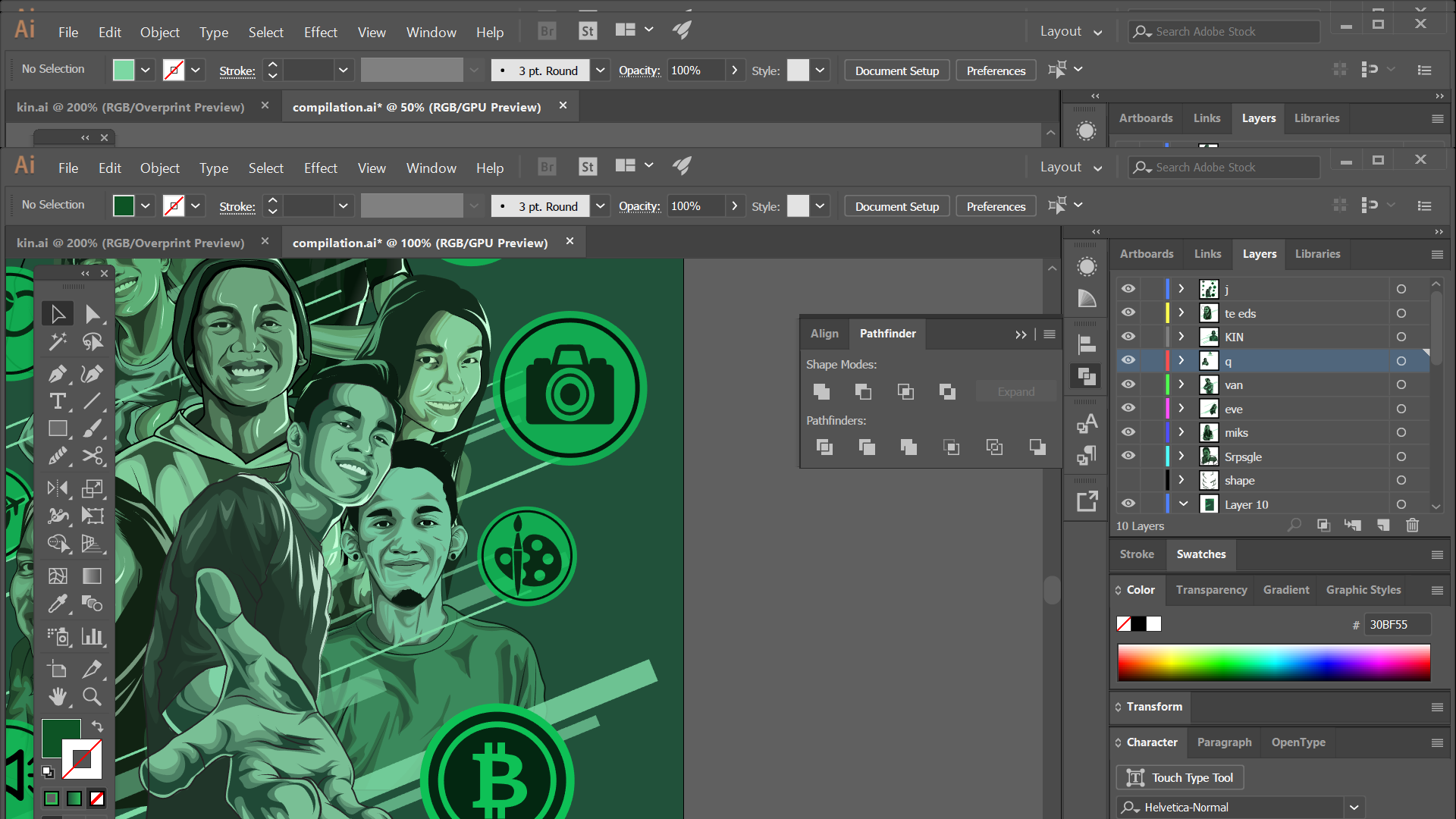The height and width of the screenshot is (819, 1456).
Task: Activate the Zoom tool
Action: [93, 696]
